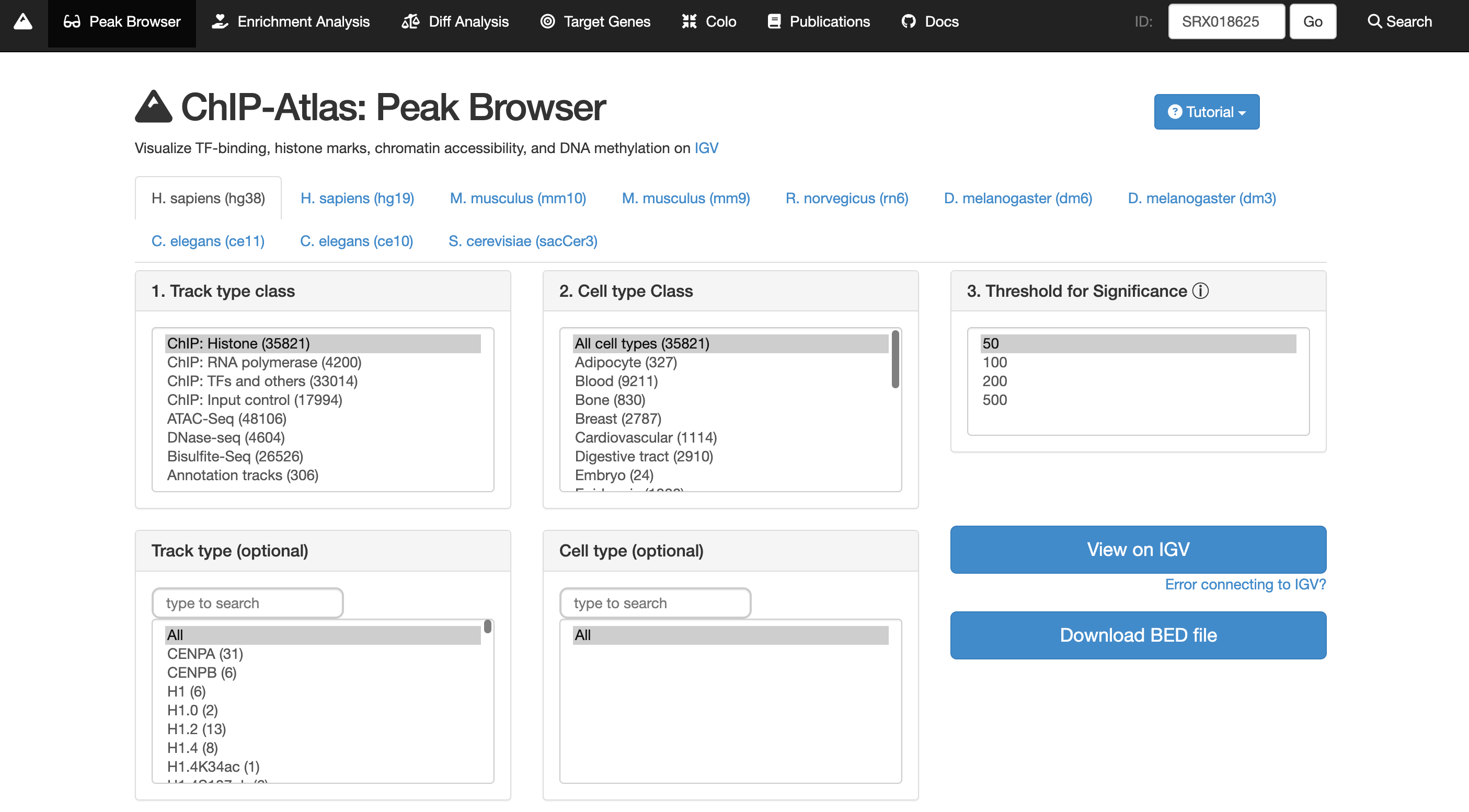Click the Track type list scrollbar
1469x812 pixels.
pos(488,627)
